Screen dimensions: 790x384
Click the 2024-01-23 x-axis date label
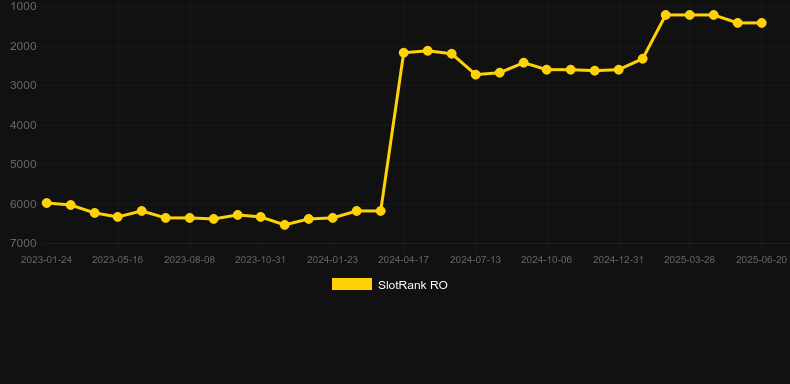[333, 260]
